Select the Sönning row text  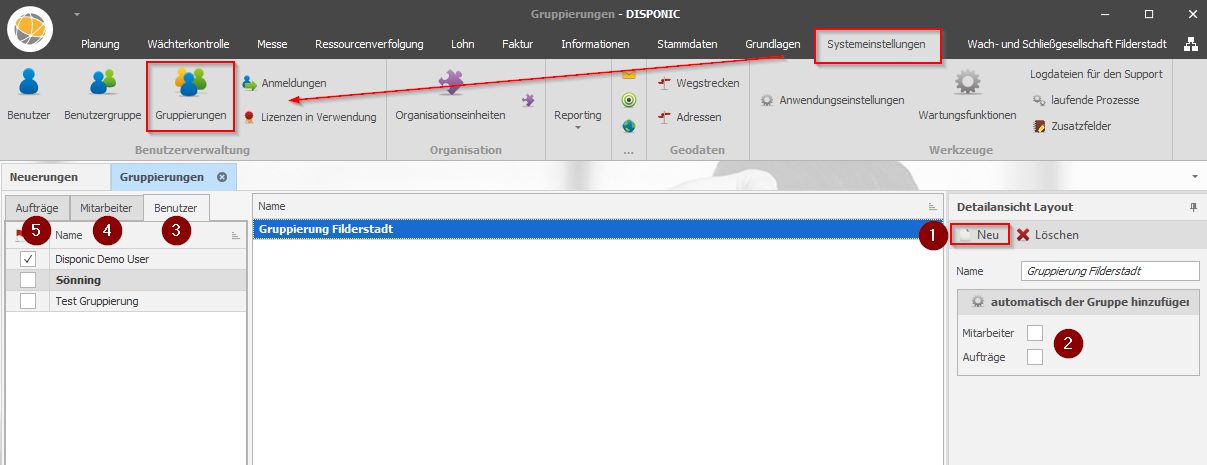(78, 280)
